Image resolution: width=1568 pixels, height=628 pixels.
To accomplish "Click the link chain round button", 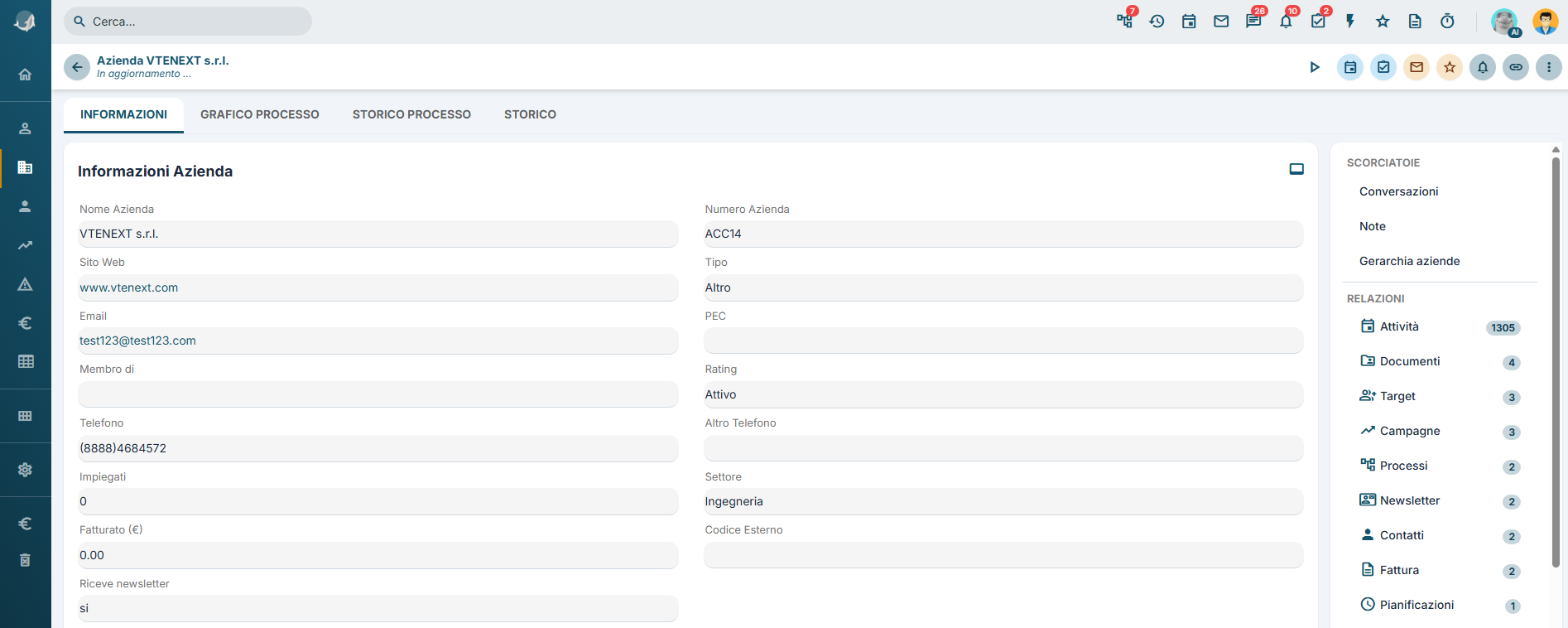I will tap(1516, 67).
